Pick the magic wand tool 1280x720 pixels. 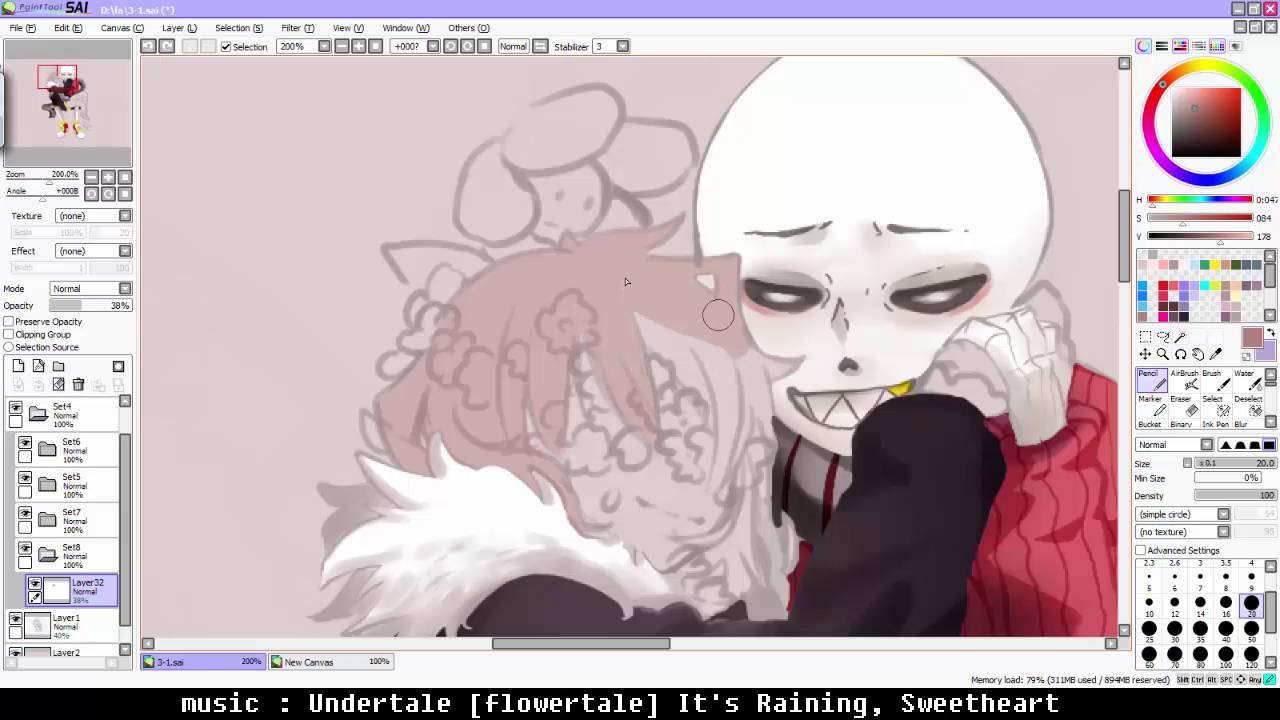pos(1181,337)
